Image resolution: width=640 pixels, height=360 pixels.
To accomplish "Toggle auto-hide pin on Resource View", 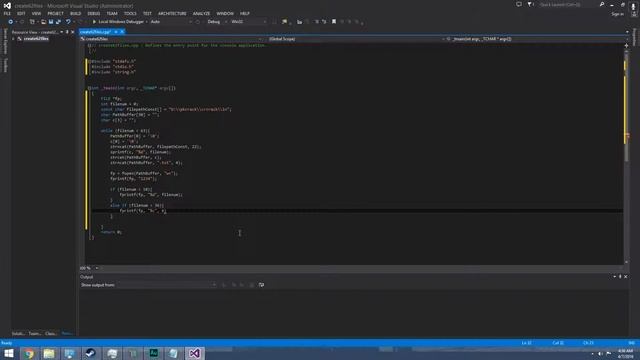I will (x=67, y=32).
